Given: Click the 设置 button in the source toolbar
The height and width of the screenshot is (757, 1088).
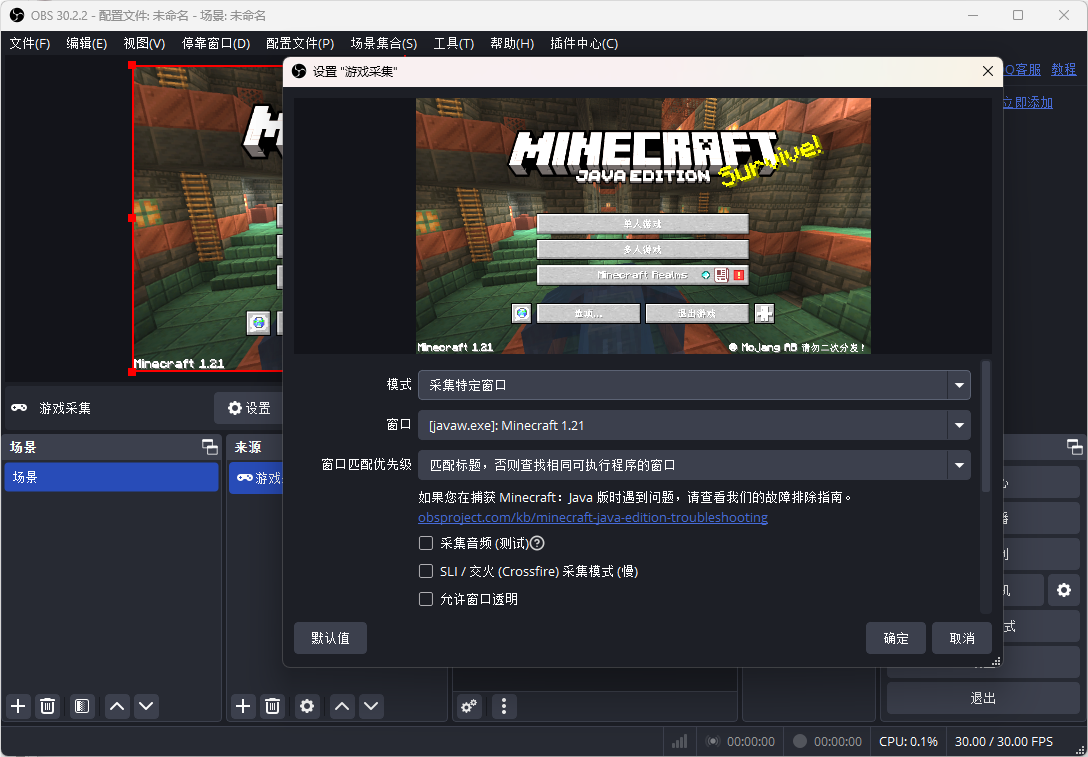Looking at the screenshot, I should (249, 408).
